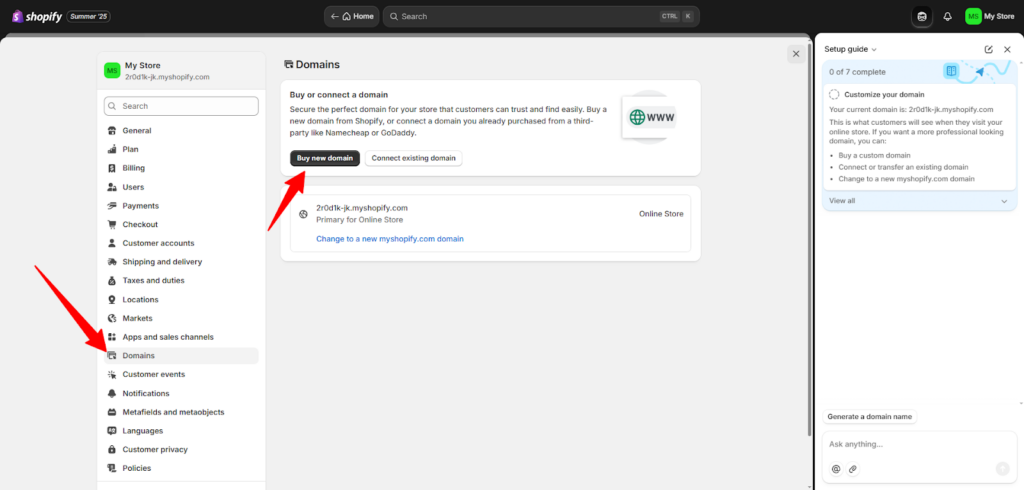
Task: Open the My Store account menu
Action: tap(990, 16)
